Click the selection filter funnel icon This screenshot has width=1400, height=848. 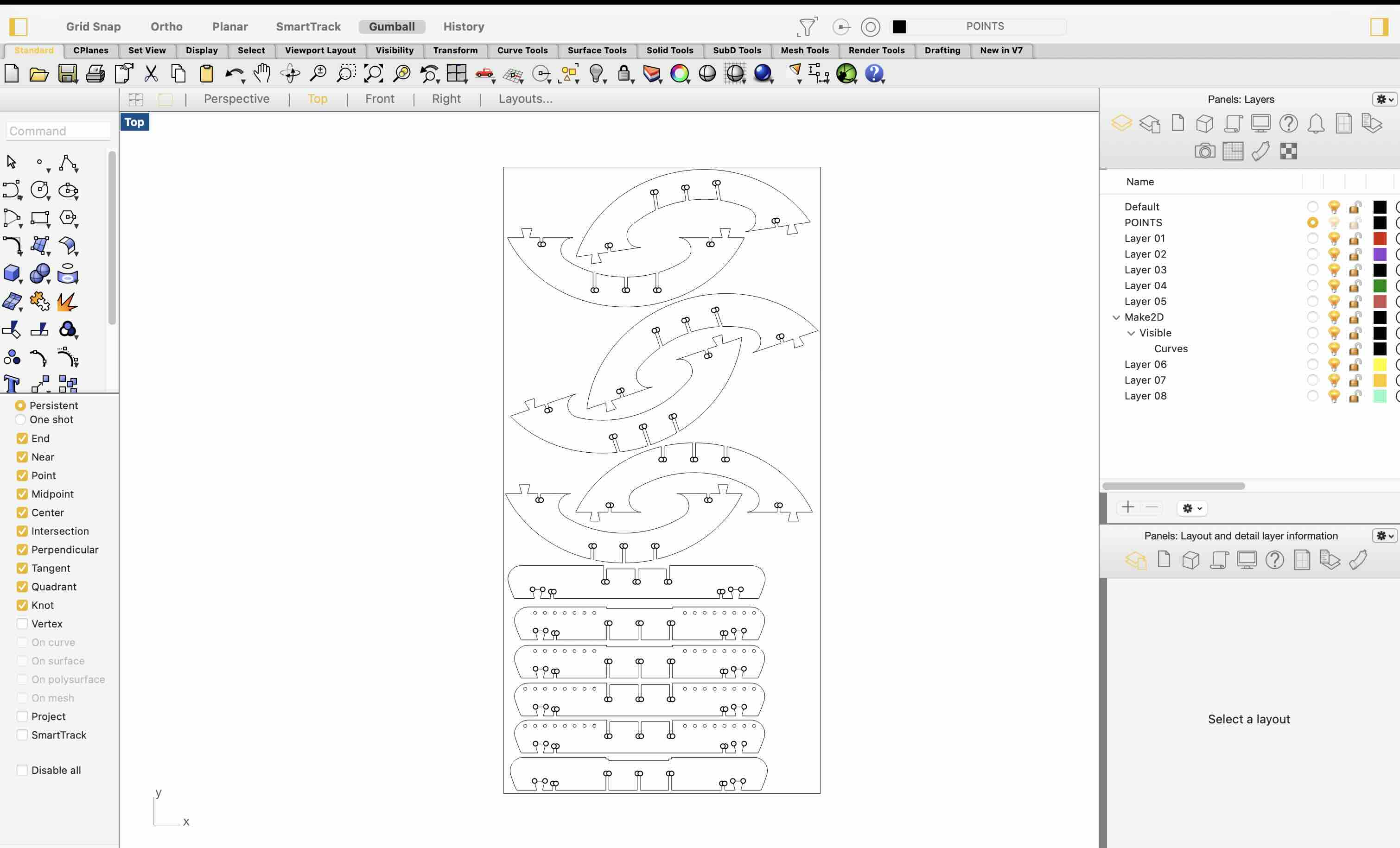point(807,27)
